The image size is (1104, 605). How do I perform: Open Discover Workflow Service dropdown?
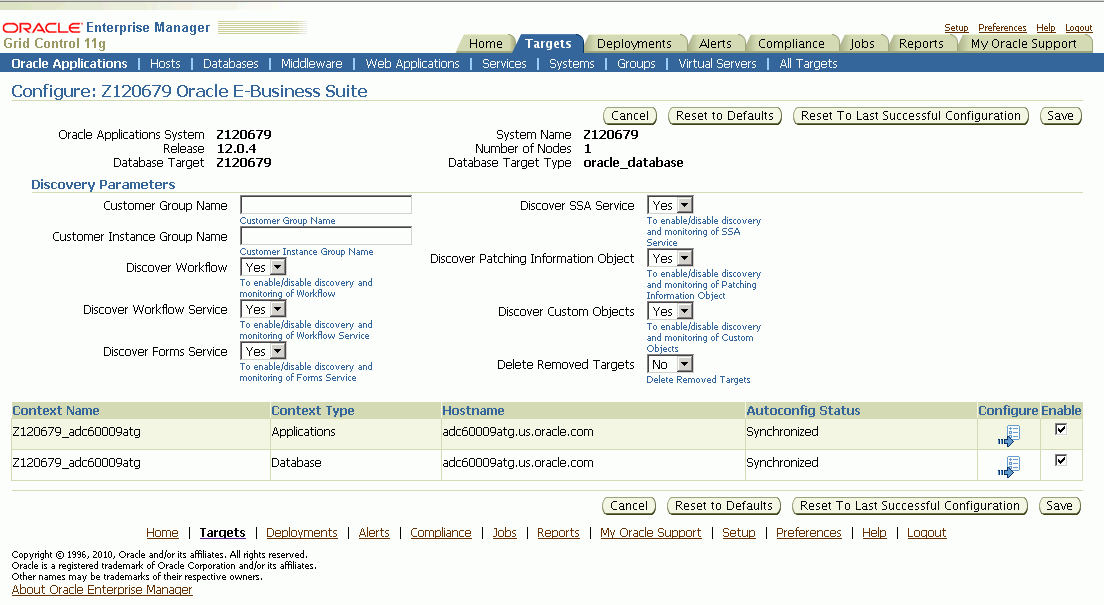263,310
